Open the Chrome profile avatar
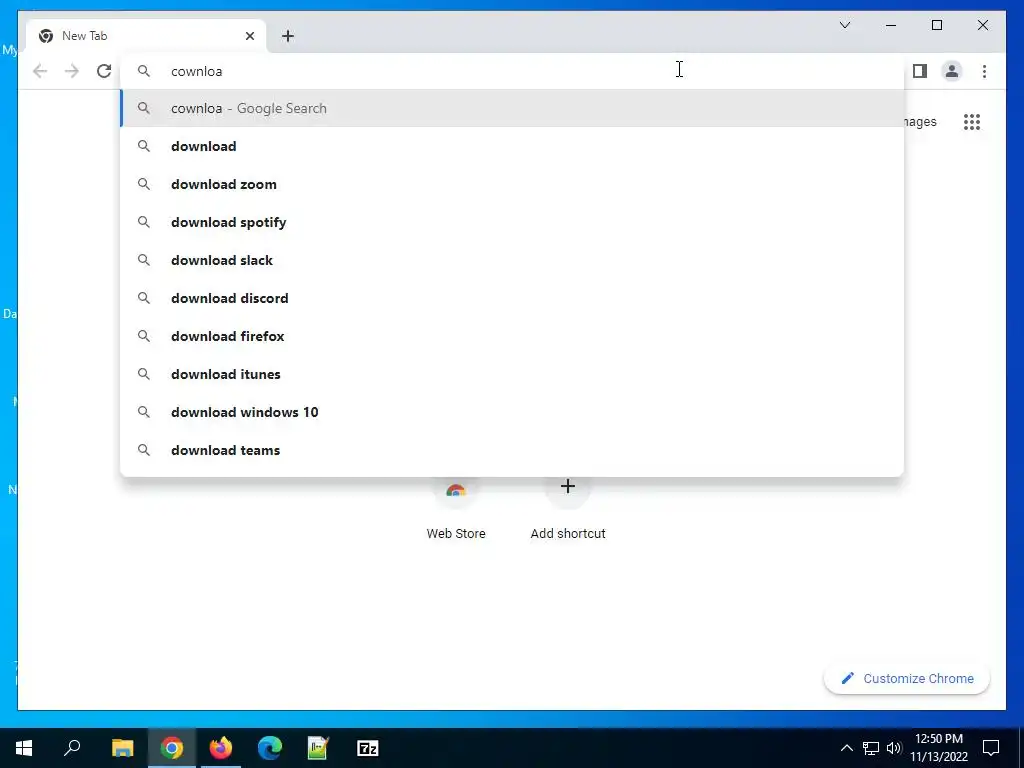Image resolution: width=1024 pixels, height=768 pixels. tap(952, 71)
